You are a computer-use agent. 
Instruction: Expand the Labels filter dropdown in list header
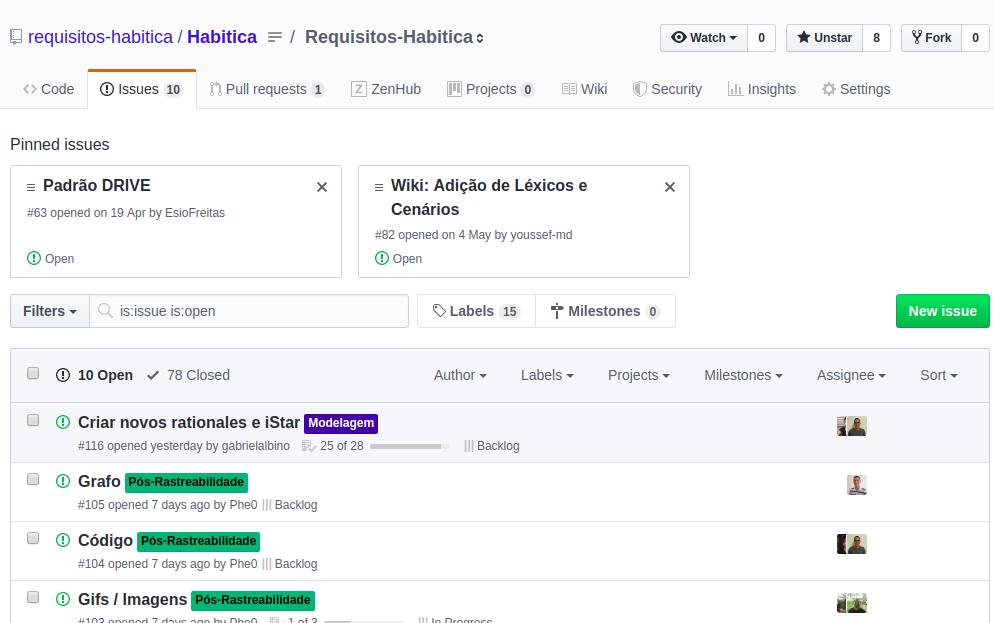[547, 375]
